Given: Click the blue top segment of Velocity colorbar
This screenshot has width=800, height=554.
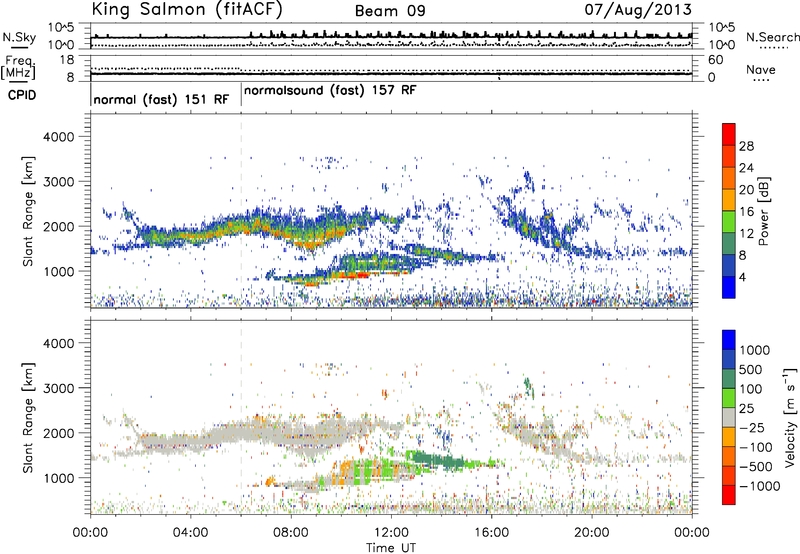Looking at the screenshot, I should 729,339.
